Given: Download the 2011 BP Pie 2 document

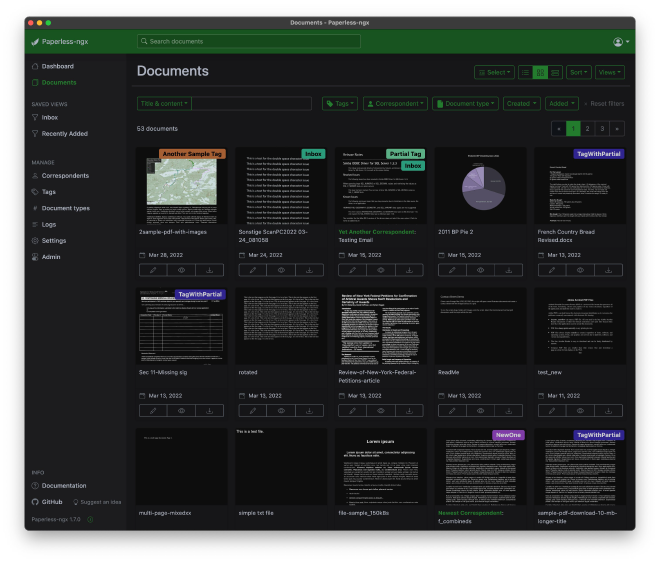Looking at the screenshot, I should [x=509, y=270].
